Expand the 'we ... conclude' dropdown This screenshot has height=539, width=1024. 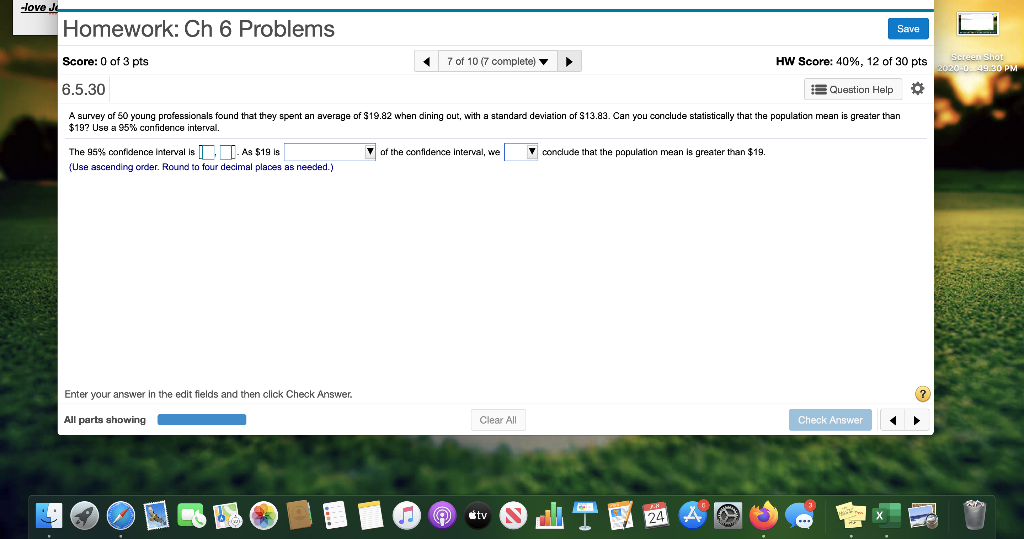520,152
